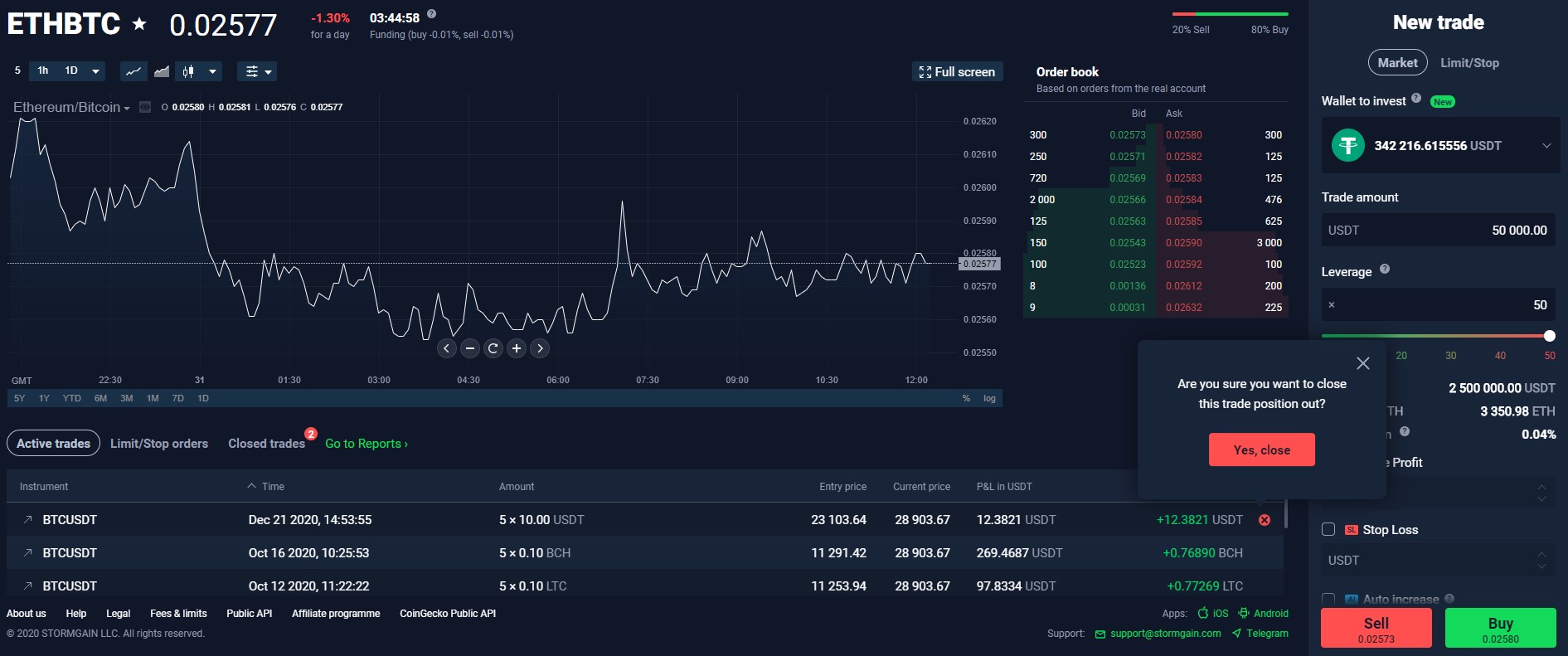Expand the Dec 21 BTCUSDT trade row
The image size is (1568, 656).
point(27,520)
